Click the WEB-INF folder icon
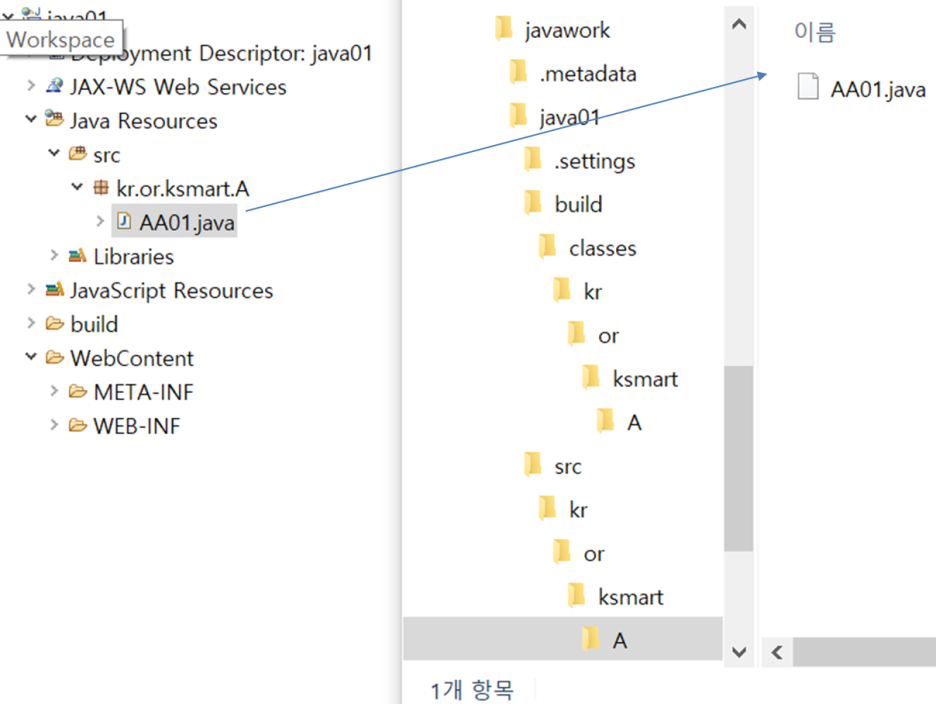The height and width of the screenshot is (704, 936). tap(78, 425)
